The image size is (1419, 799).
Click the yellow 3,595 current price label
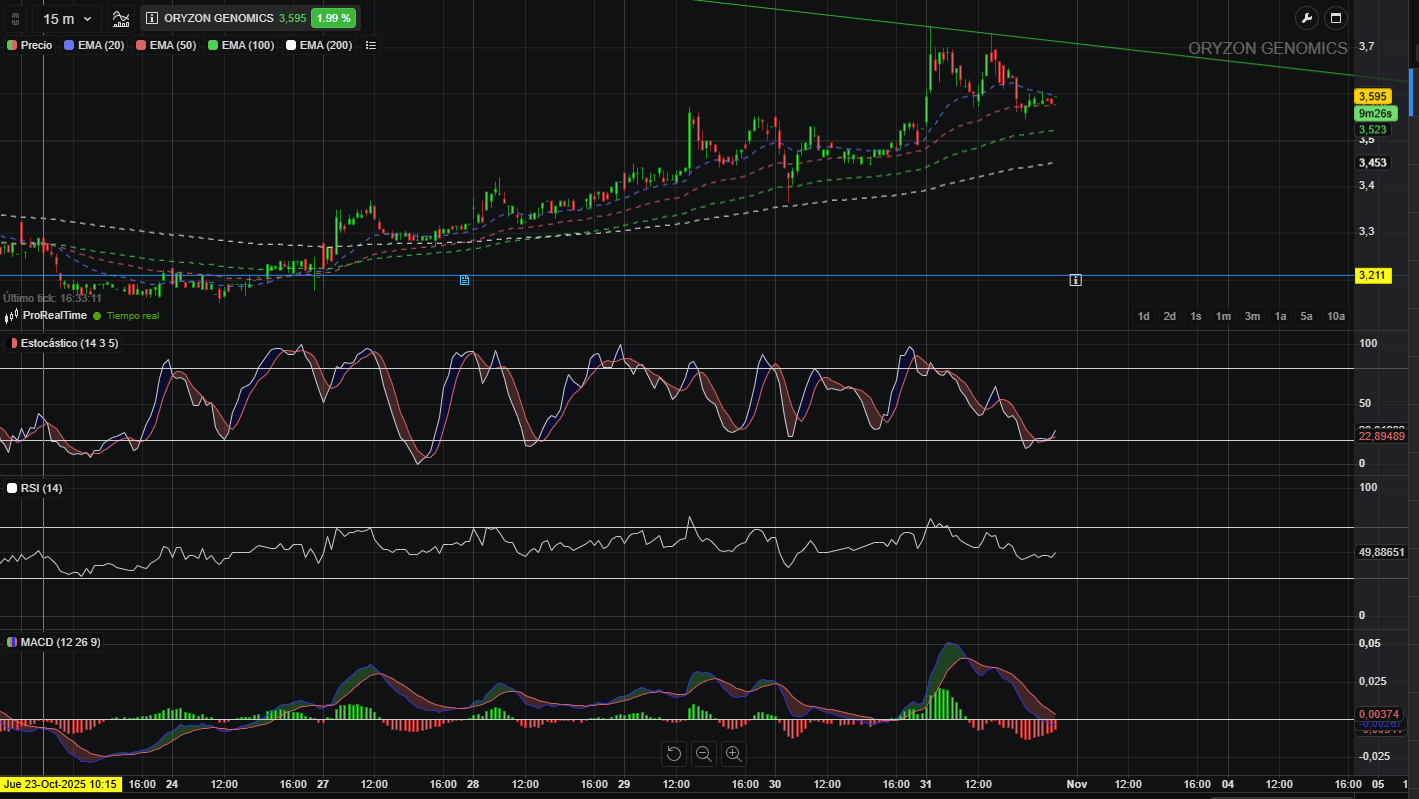coord(1373,96)
